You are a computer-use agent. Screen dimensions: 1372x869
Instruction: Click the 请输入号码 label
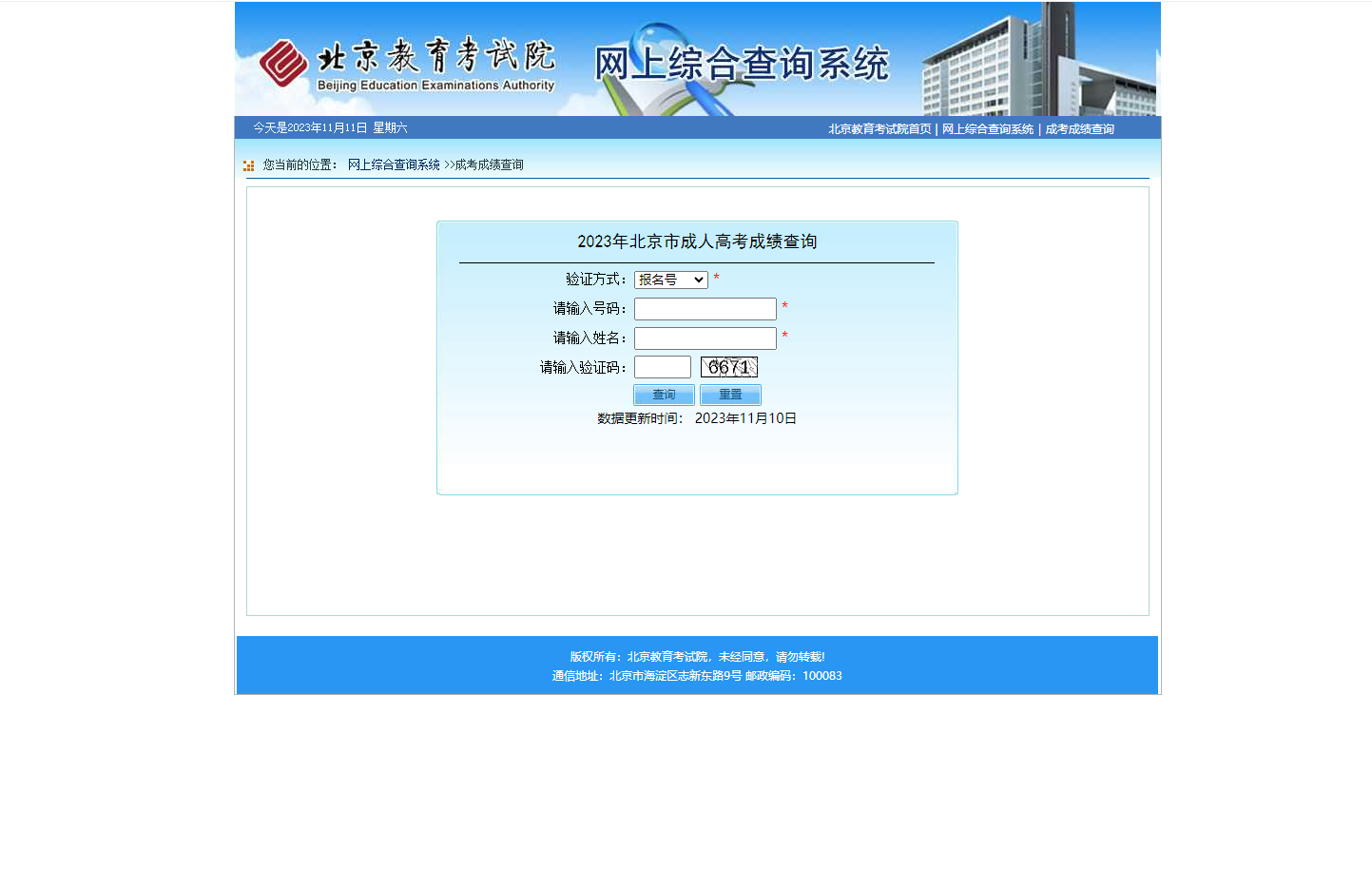tap(590, 309)
